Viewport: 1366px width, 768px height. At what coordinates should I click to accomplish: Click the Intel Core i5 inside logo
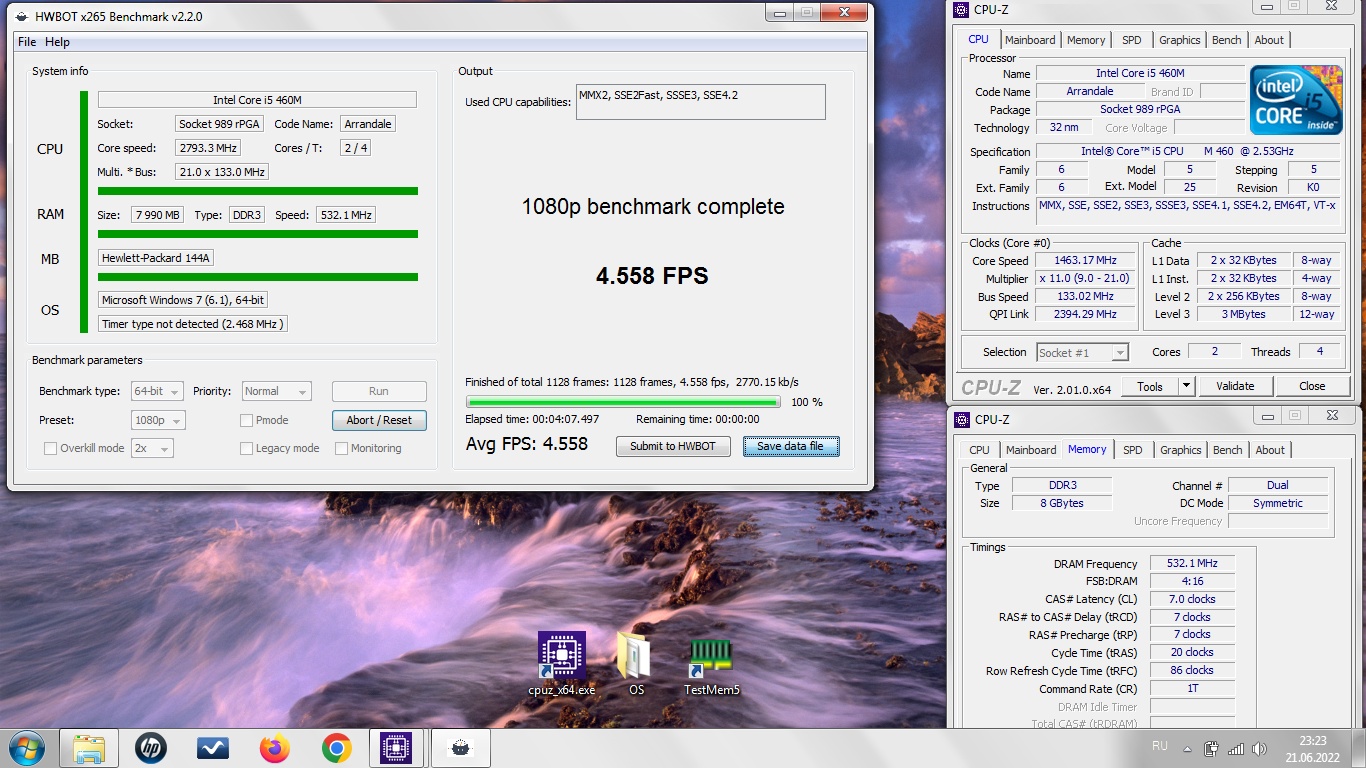tap(1297, 101)
